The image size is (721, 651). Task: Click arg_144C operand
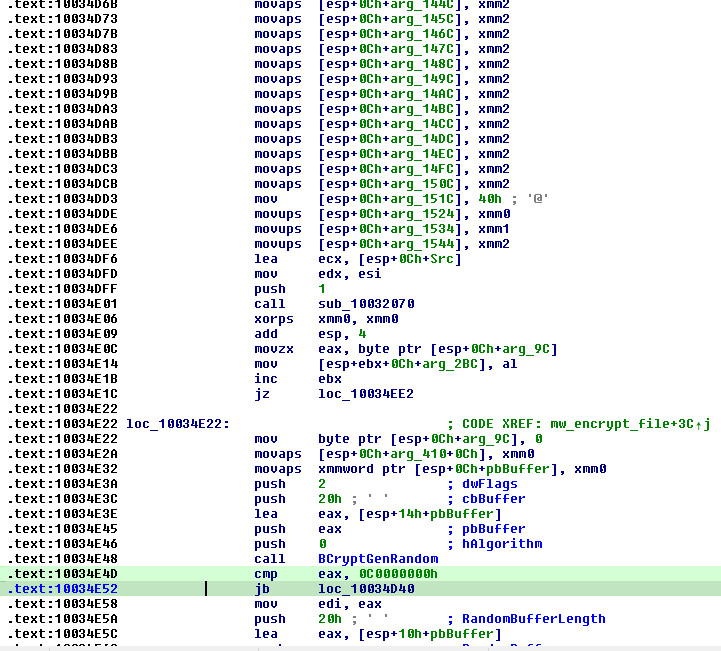(422, 5)
